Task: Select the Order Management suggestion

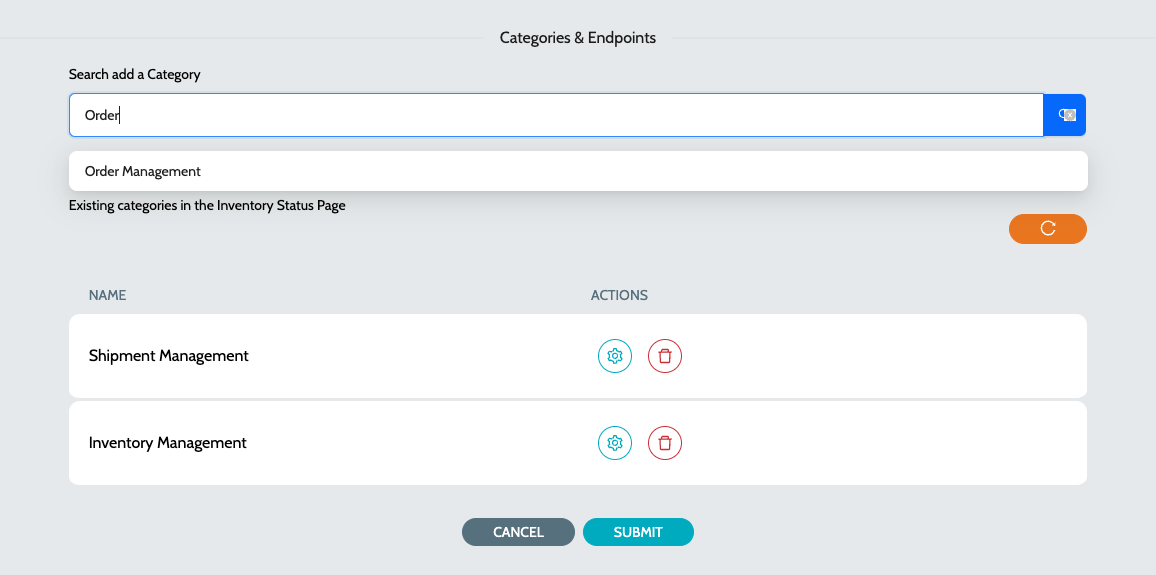Action: tap(578, 171)
